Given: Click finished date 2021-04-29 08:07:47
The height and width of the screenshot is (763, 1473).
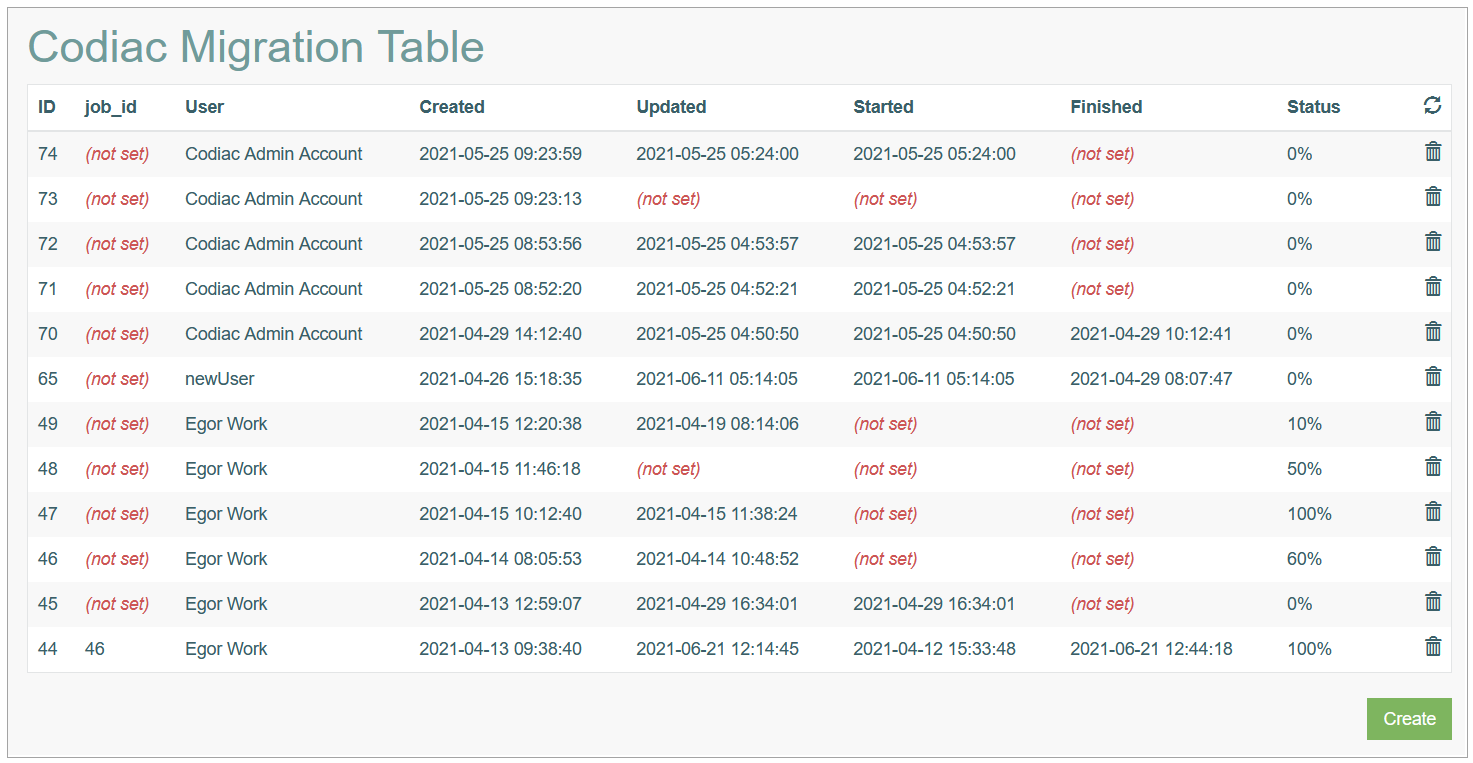Looking at the screenshot, I should pos(1151,379).
